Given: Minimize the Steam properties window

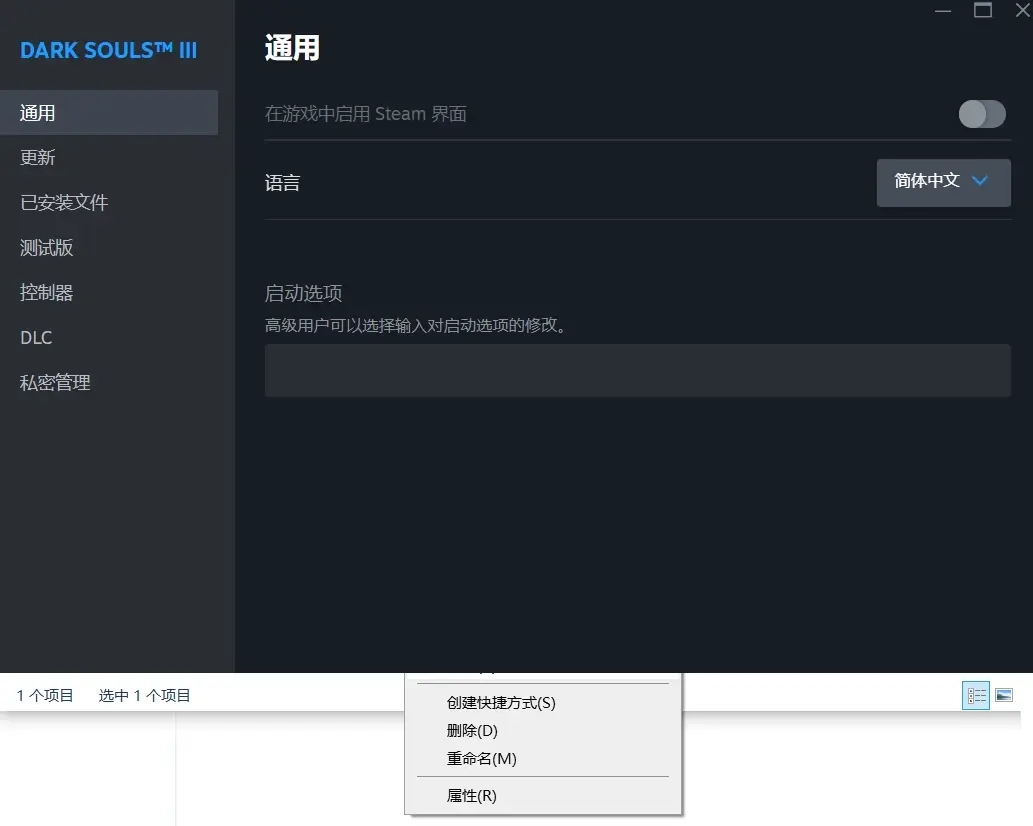Looking at the screenshot, I should [943, 11].
